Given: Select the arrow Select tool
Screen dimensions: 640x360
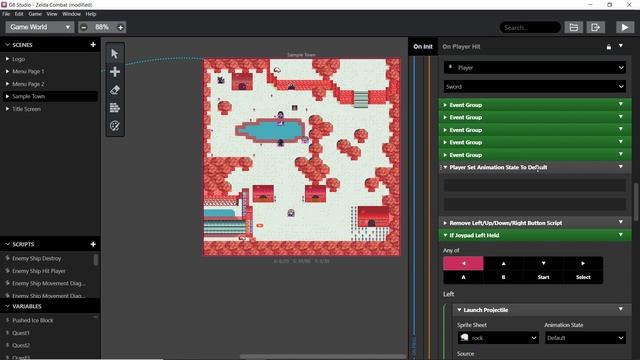Looking at the screenshot, I should coord(115,53).
